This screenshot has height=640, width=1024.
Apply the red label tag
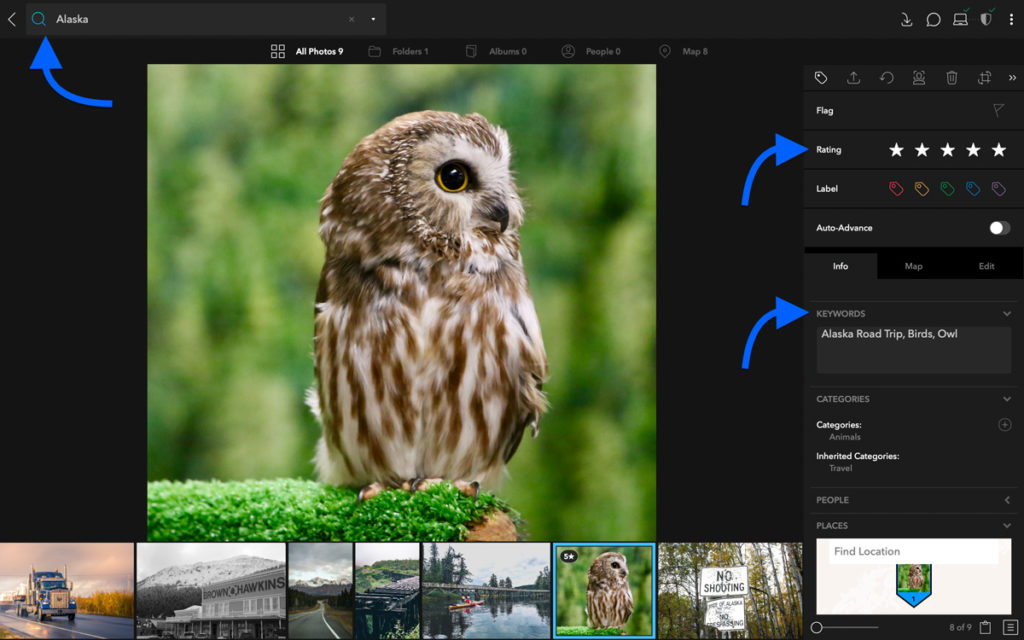point(896,189)
